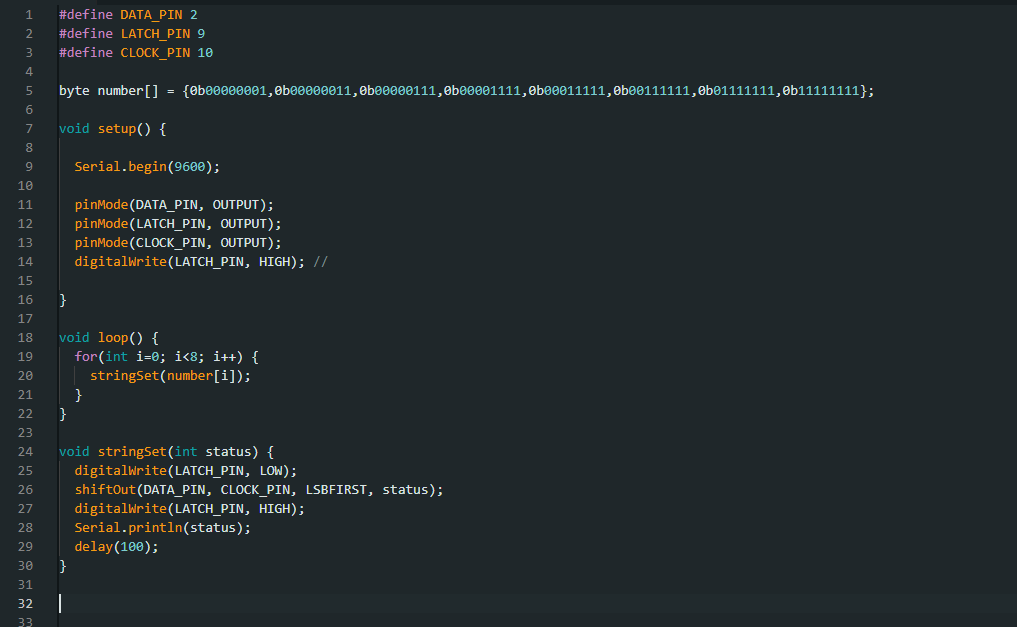The width and height of the screenshot is (1017, 627).
Task: Click 'i++' in the for statement
Action: [224, 357]
